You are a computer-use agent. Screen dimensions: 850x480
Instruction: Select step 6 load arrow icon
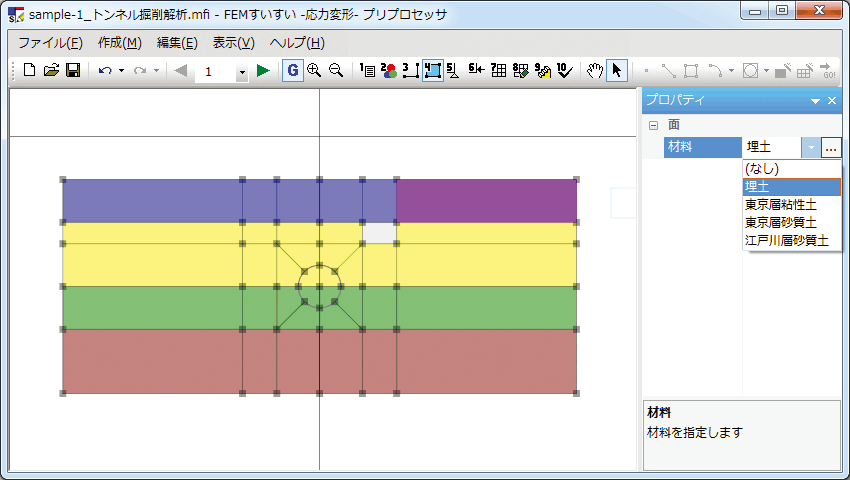476,71
